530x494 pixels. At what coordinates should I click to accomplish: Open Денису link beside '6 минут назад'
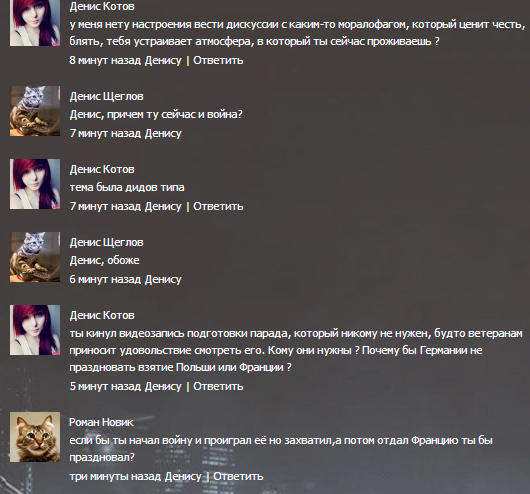[x=163, y=279]
